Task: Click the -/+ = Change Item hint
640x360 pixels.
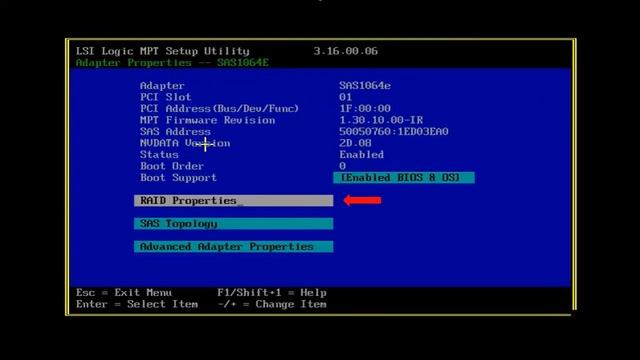Action: click(x=272, y=304)
